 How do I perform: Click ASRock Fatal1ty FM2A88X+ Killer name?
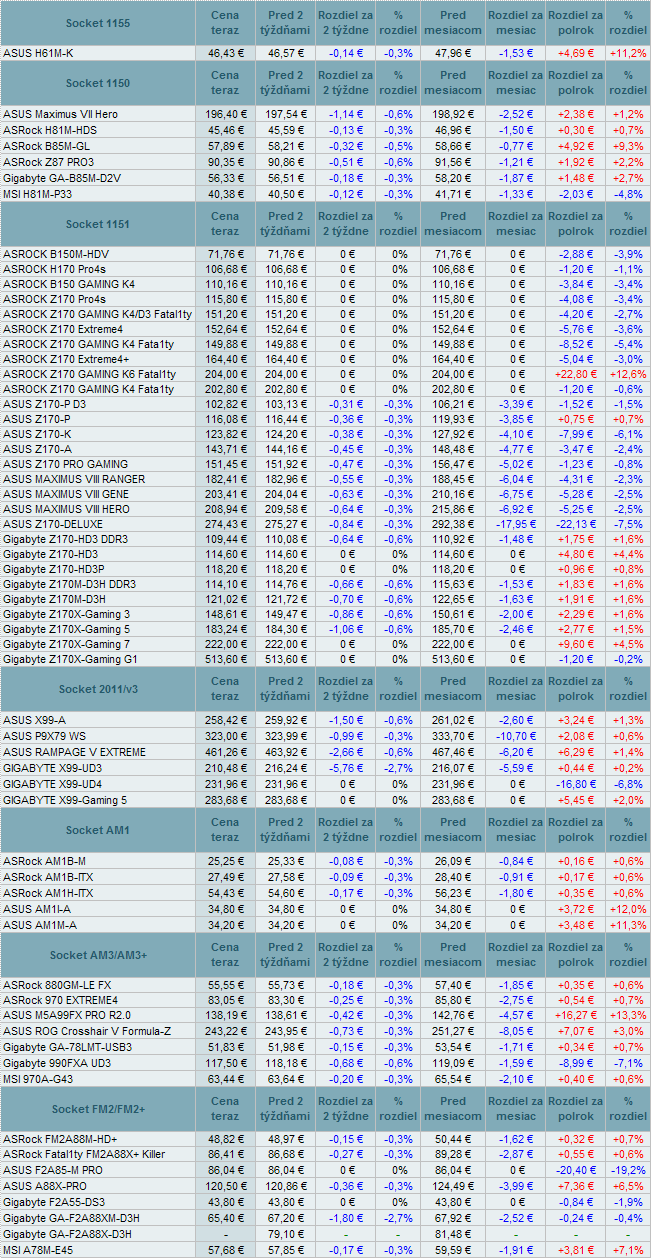(x=84, y=1154)
